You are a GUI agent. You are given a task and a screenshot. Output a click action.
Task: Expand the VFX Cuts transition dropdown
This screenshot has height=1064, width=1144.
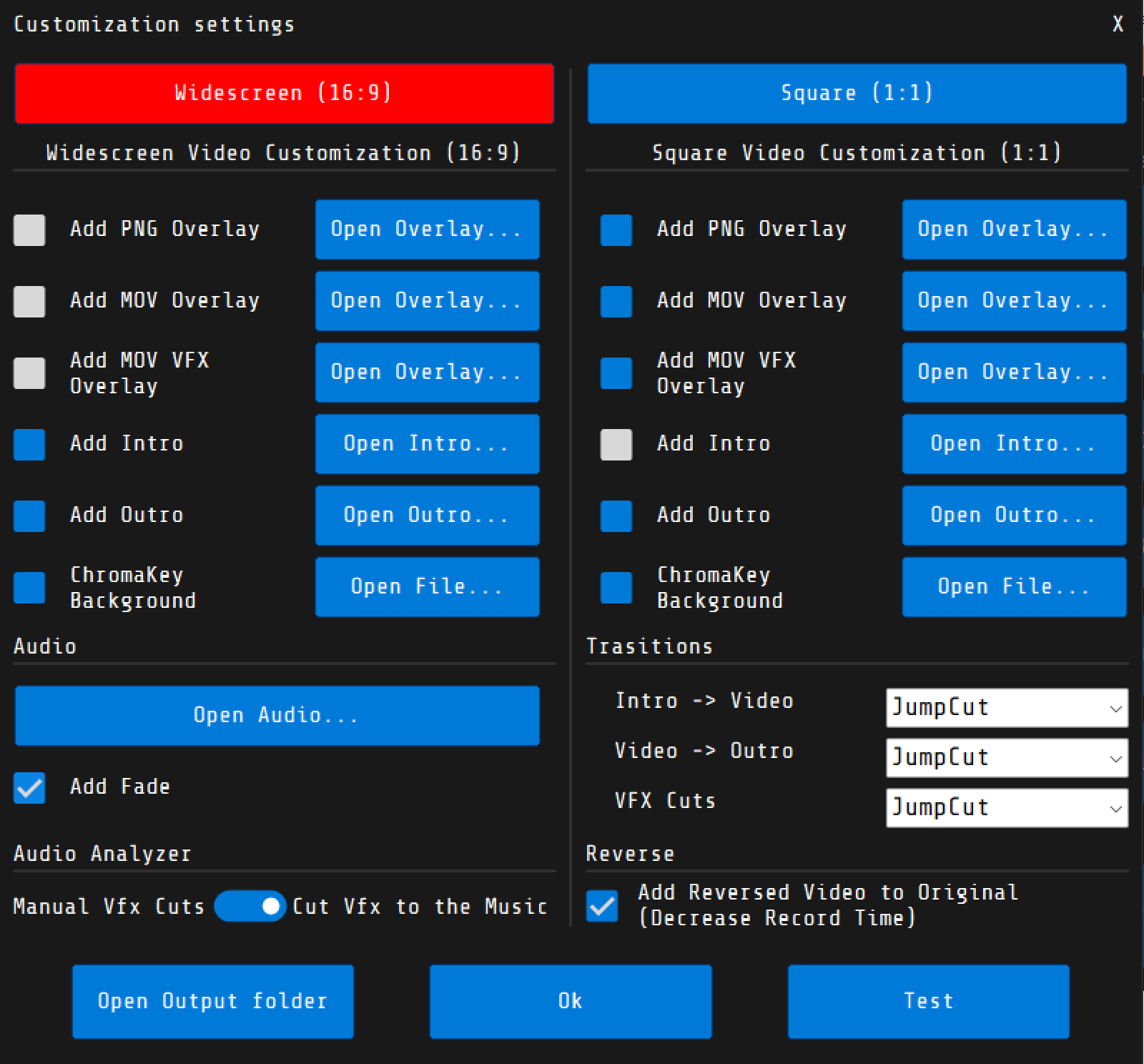click(x=1007, y=808)
